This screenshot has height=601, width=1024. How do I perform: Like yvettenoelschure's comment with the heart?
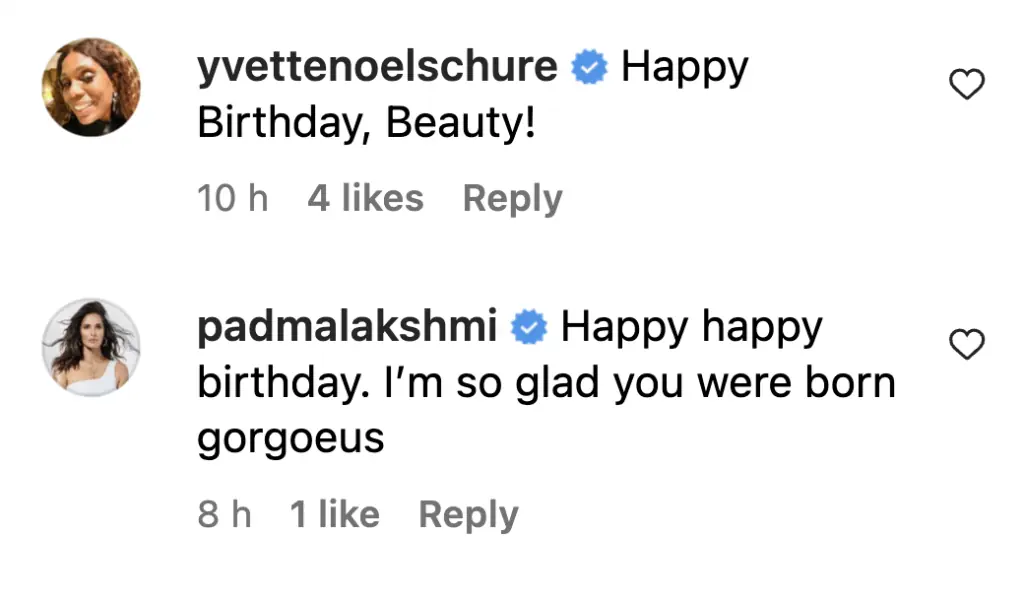pyautogui.click(x=966, y=87)
